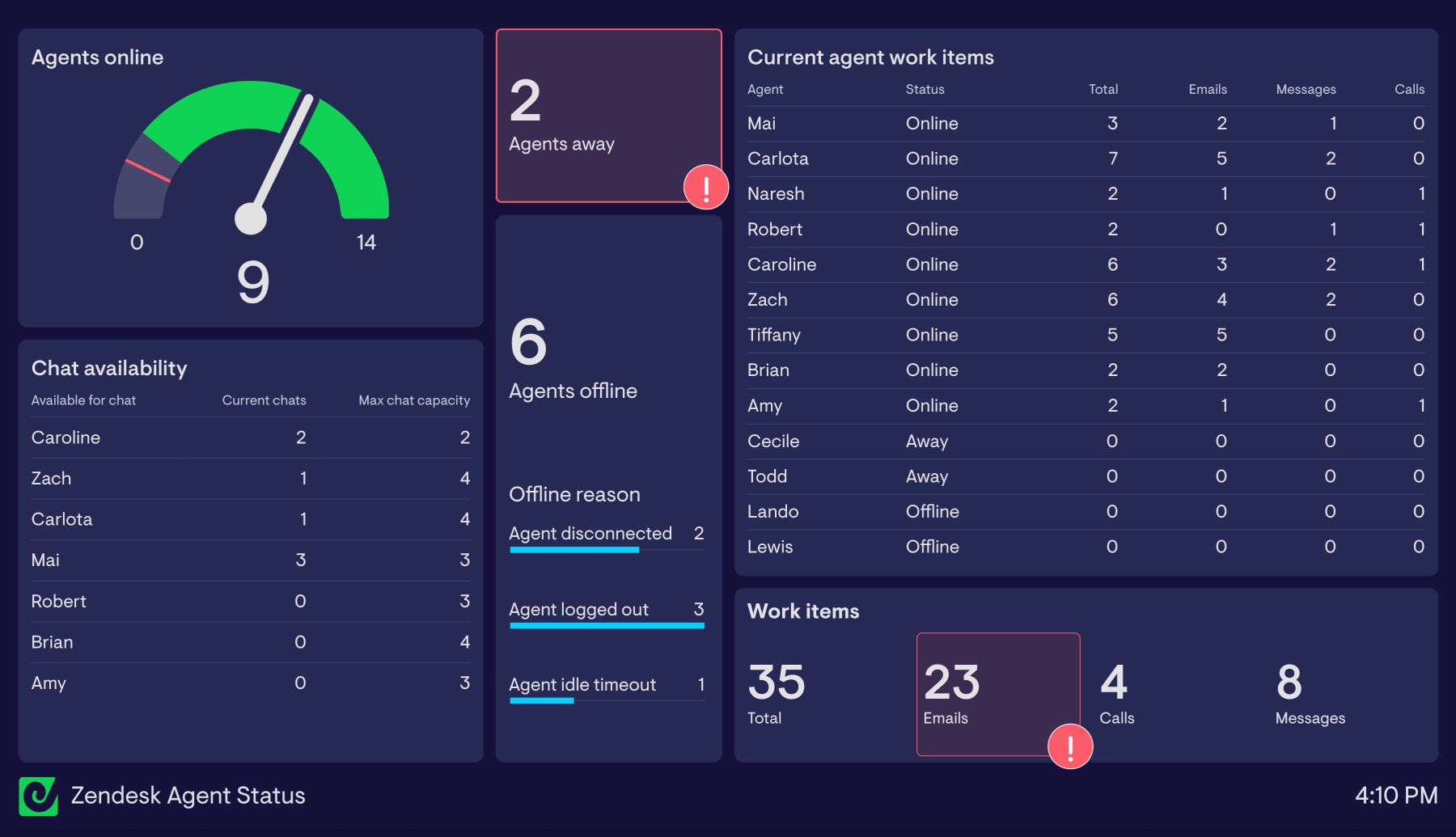Click the alert icon on Emails tile
The height and width of the screenshot is (837, 1456).
pos(1070,746)
